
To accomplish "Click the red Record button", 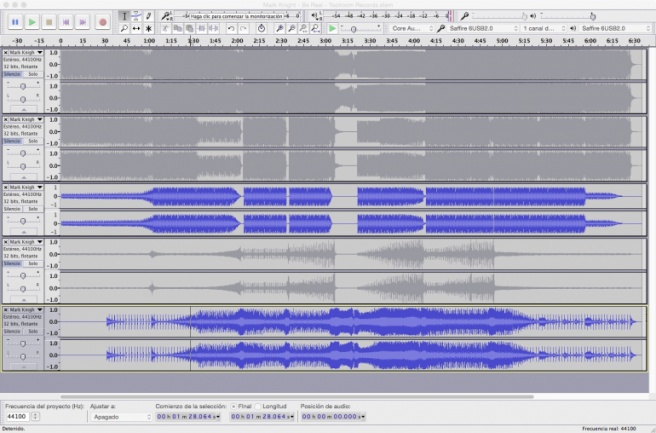I will (x=102, y=22).
